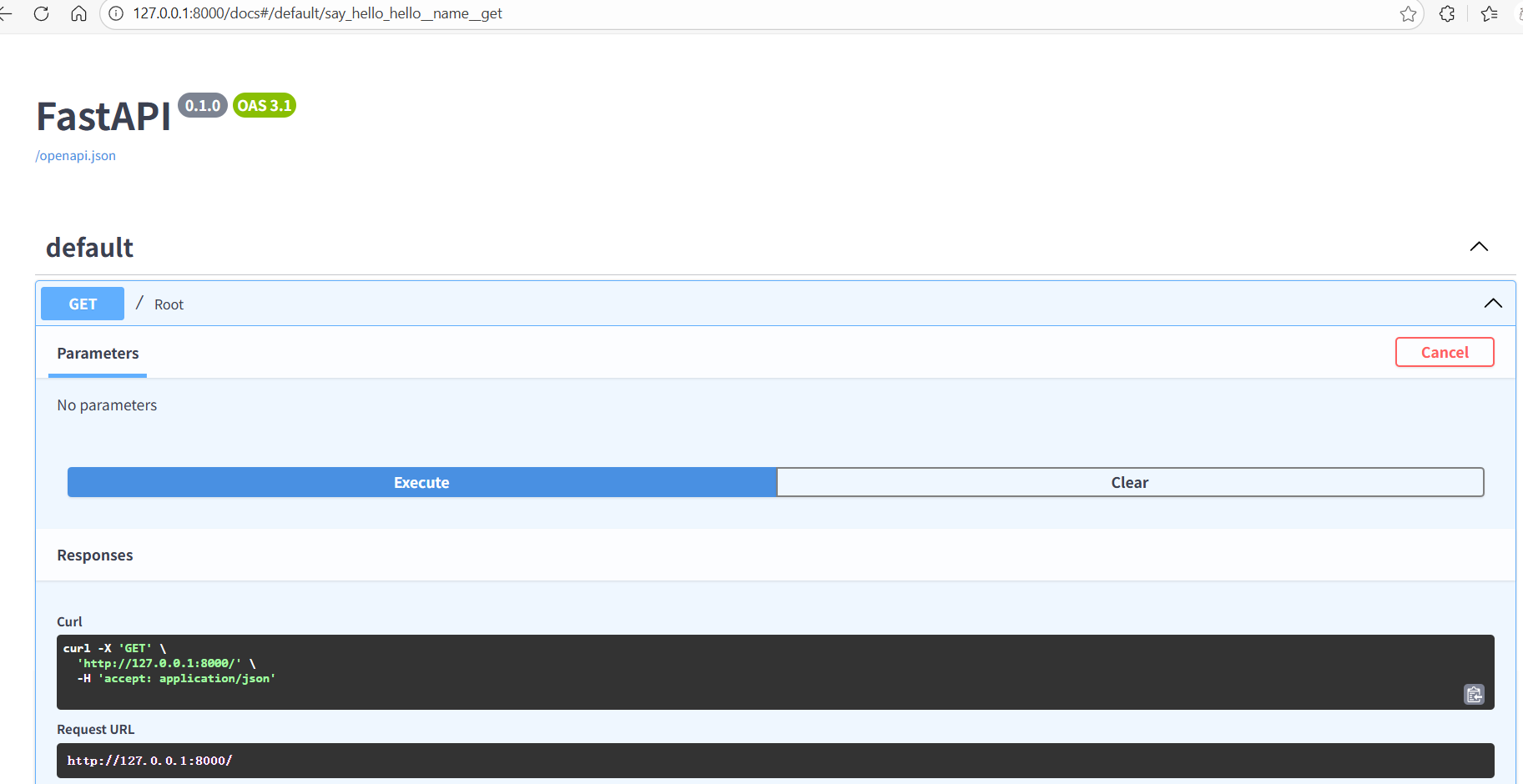Screen dimensions: 1523x784
Task: Click the Request URL code box
Action: (775, 761)
